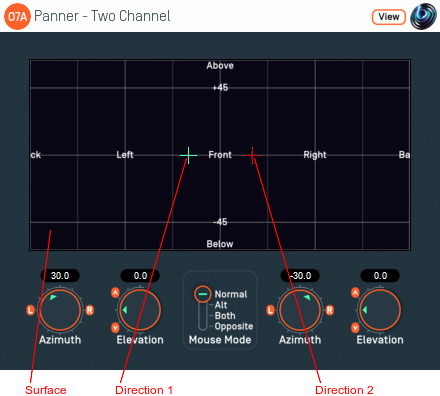The width and height of the screenshot is (440, 396).
Task: Set Mouse Mode to Alt
Action: click(221, 305)
